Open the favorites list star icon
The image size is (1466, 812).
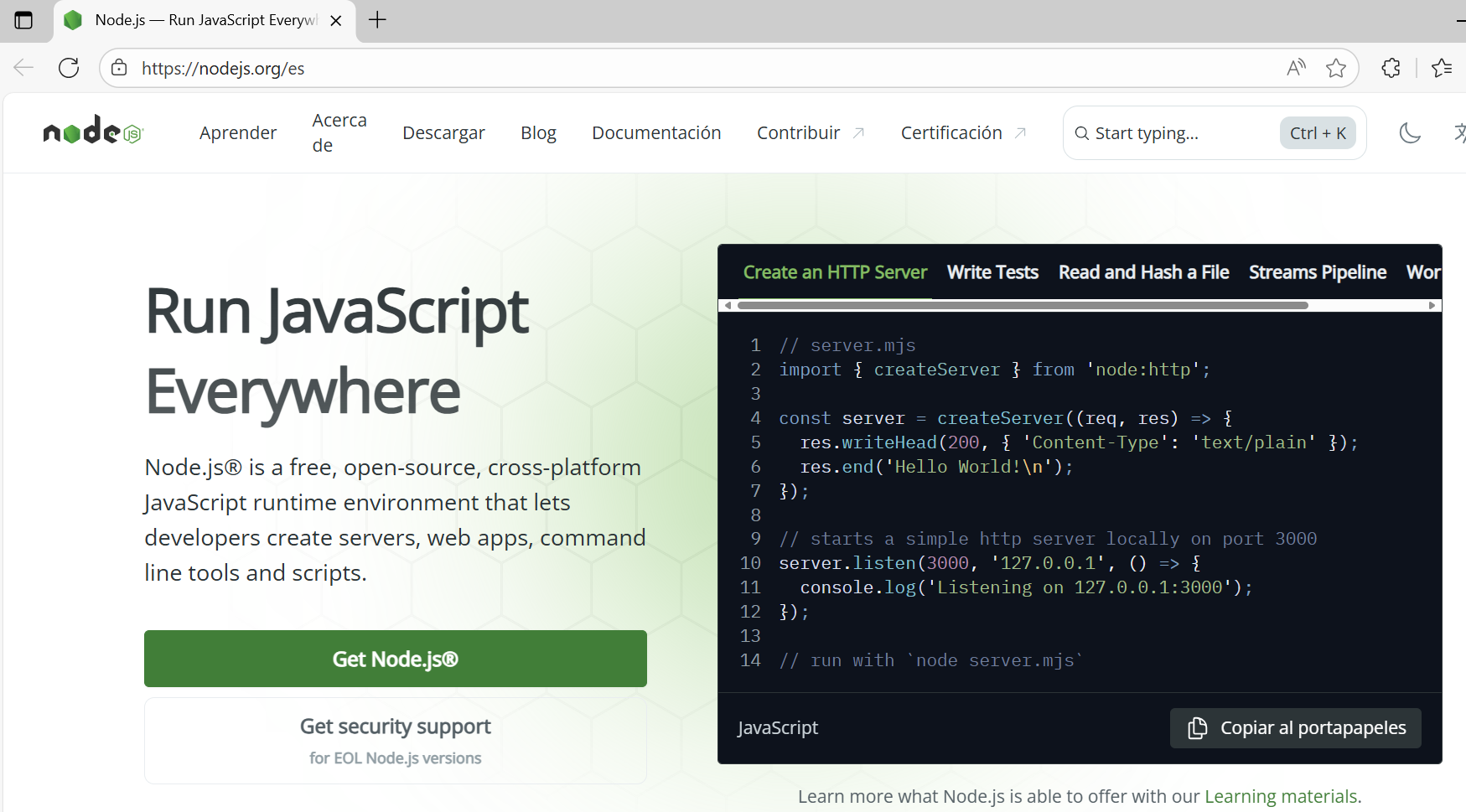point(1443,68)
